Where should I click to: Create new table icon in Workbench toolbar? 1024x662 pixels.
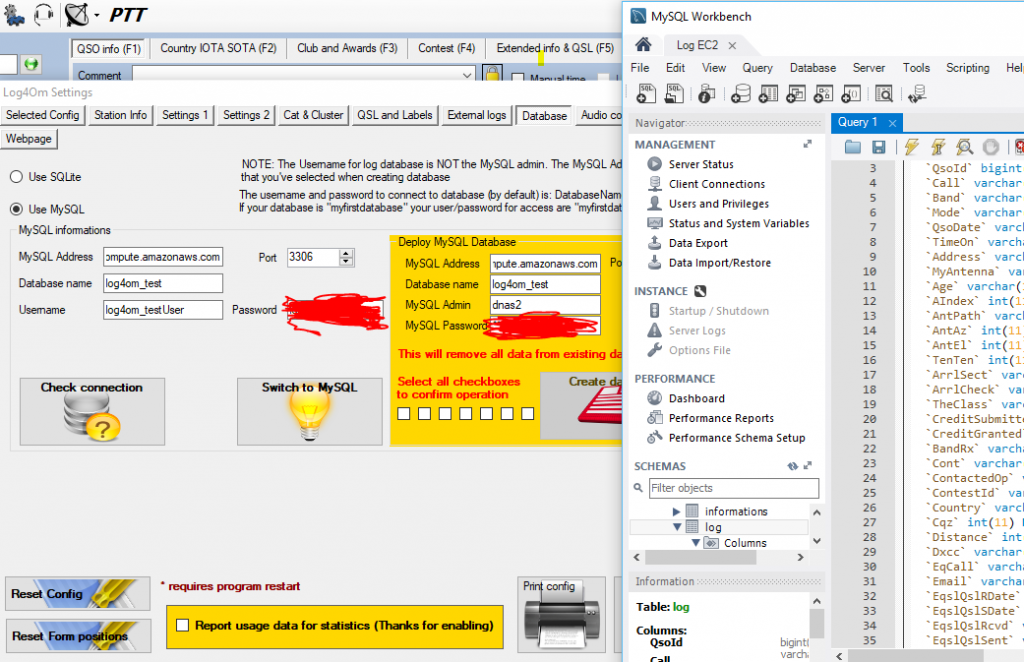(768, 94)
